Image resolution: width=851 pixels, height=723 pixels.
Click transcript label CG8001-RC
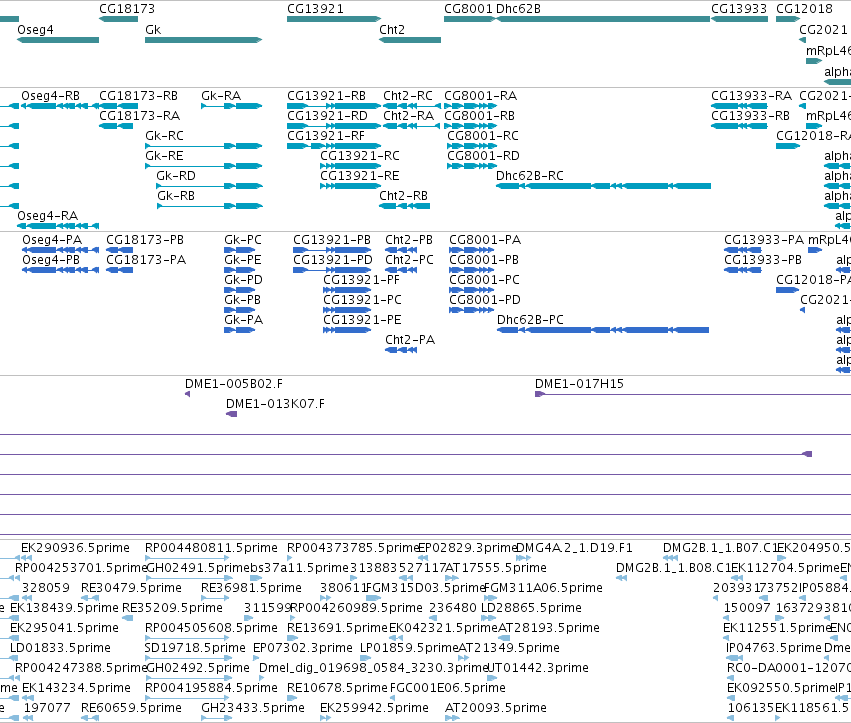tap(483, 136)
